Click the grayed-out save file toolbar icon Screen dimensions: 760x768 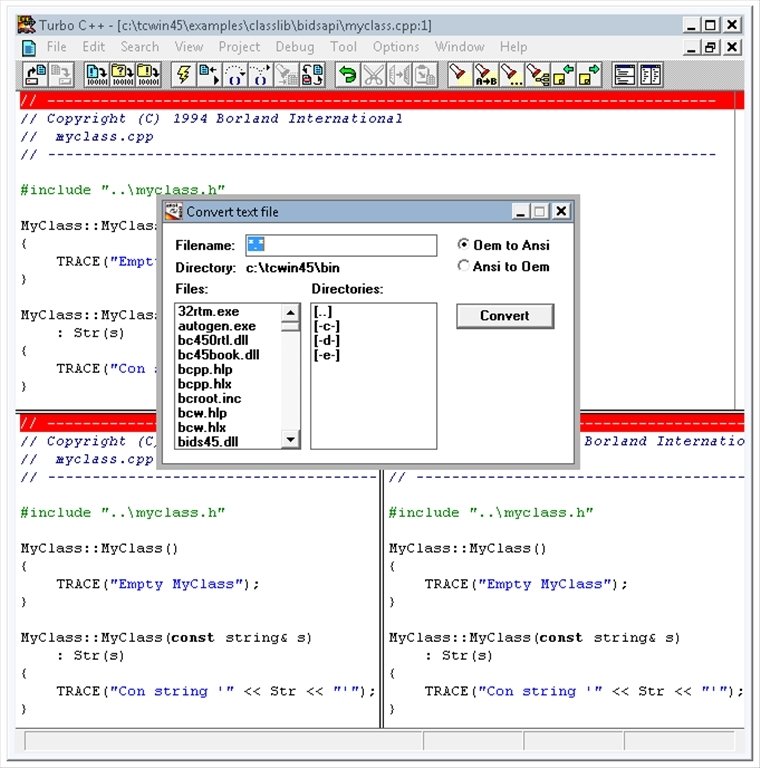coord(61,75)
